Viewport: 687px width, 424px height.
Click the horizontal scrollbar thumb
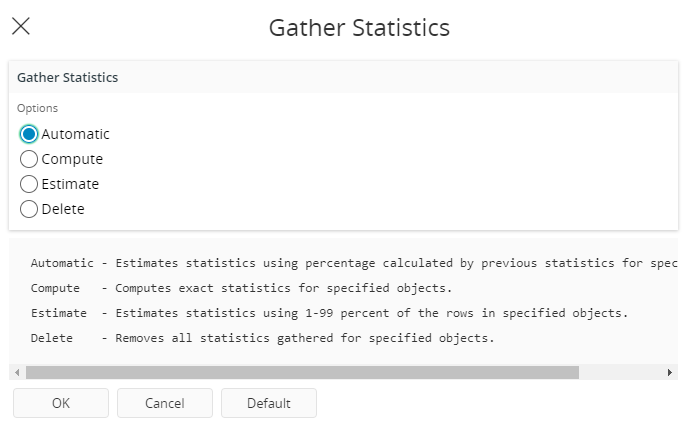pos(300,372)
